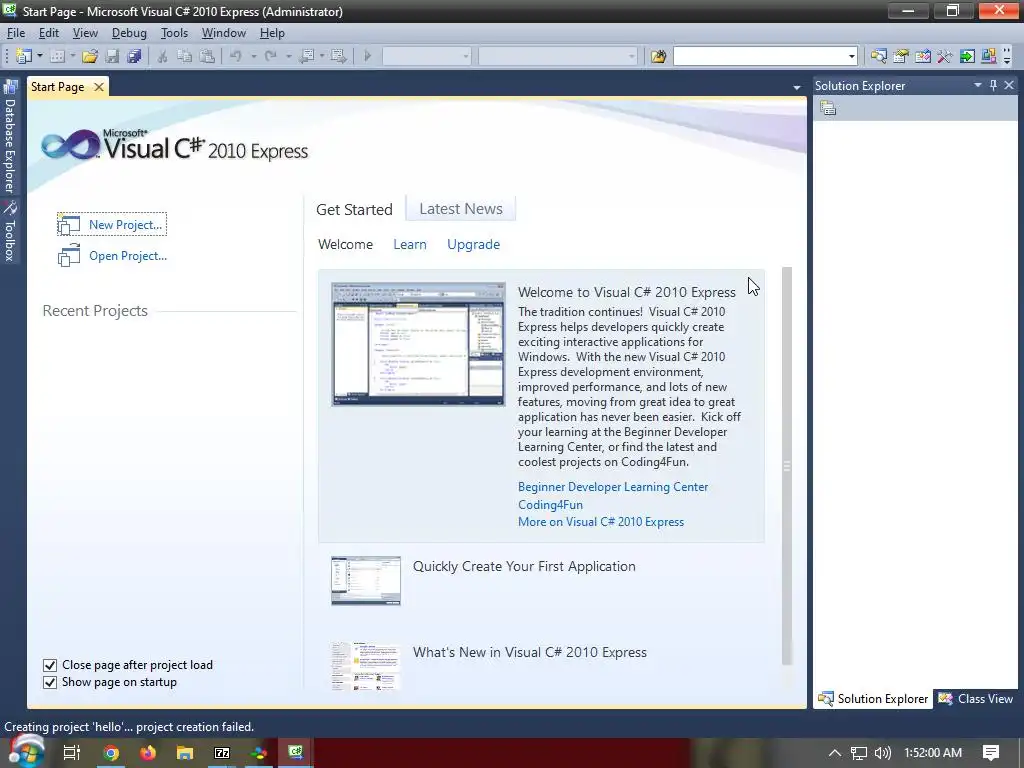Open More on Visual C# 2010 Express

click(x=601, y=522)
